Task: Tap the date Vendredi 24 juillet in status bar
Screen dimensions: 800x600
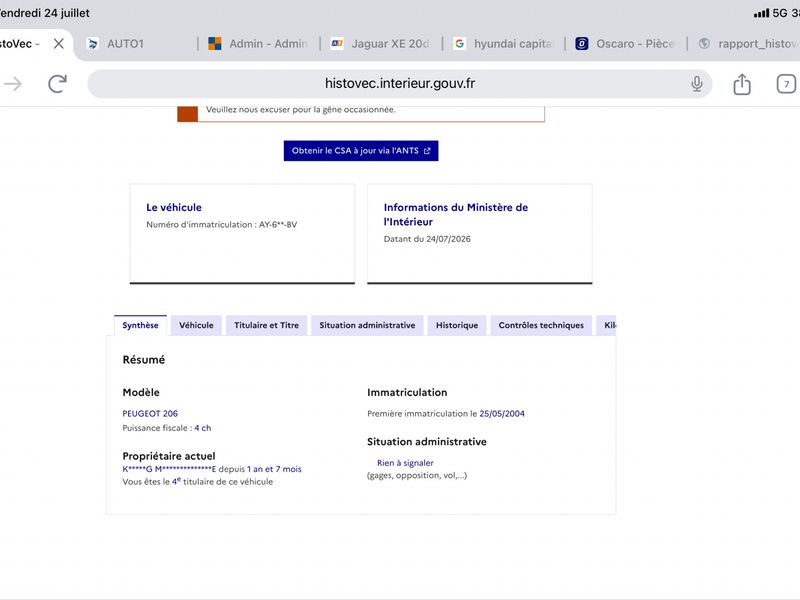Action: (44, 13)
